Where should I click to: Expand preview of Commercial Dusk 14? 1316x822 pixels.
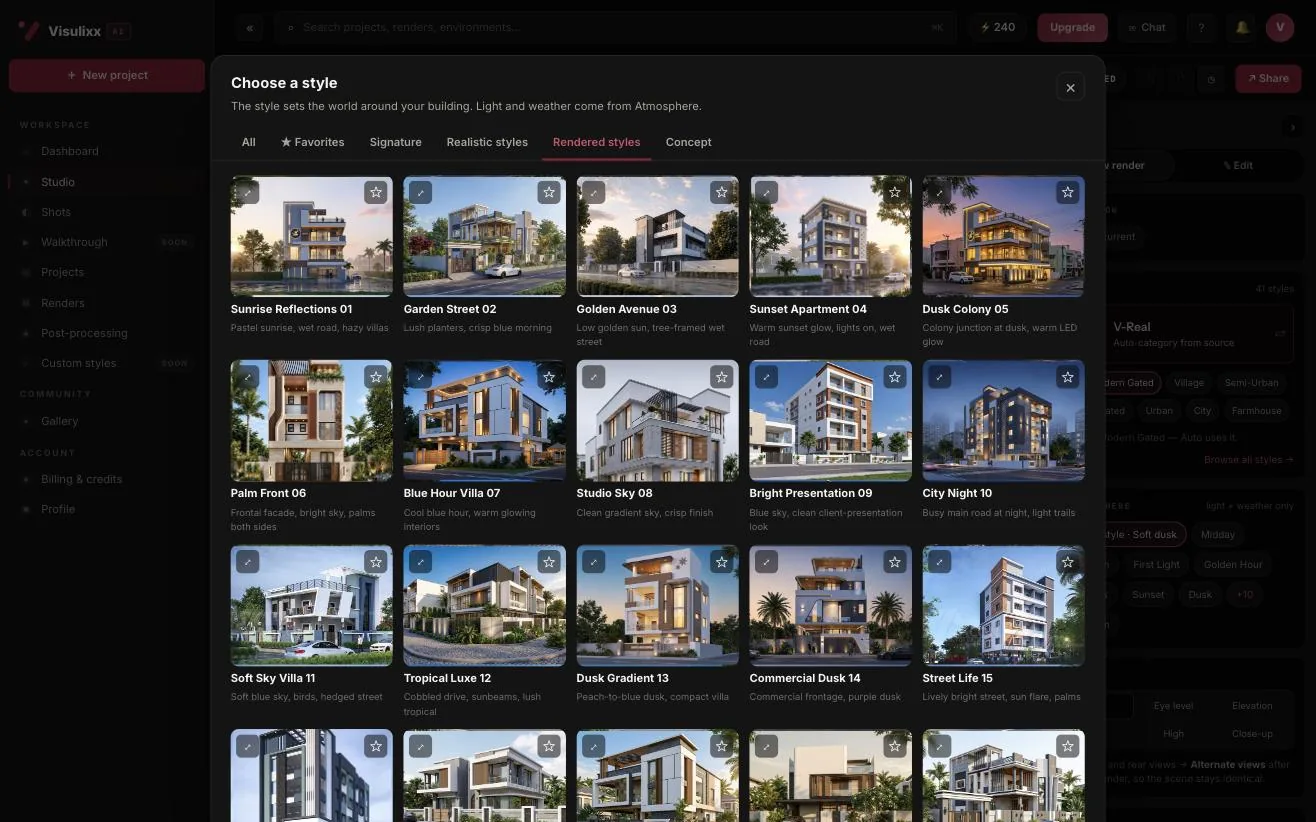(x=766, y=562)
